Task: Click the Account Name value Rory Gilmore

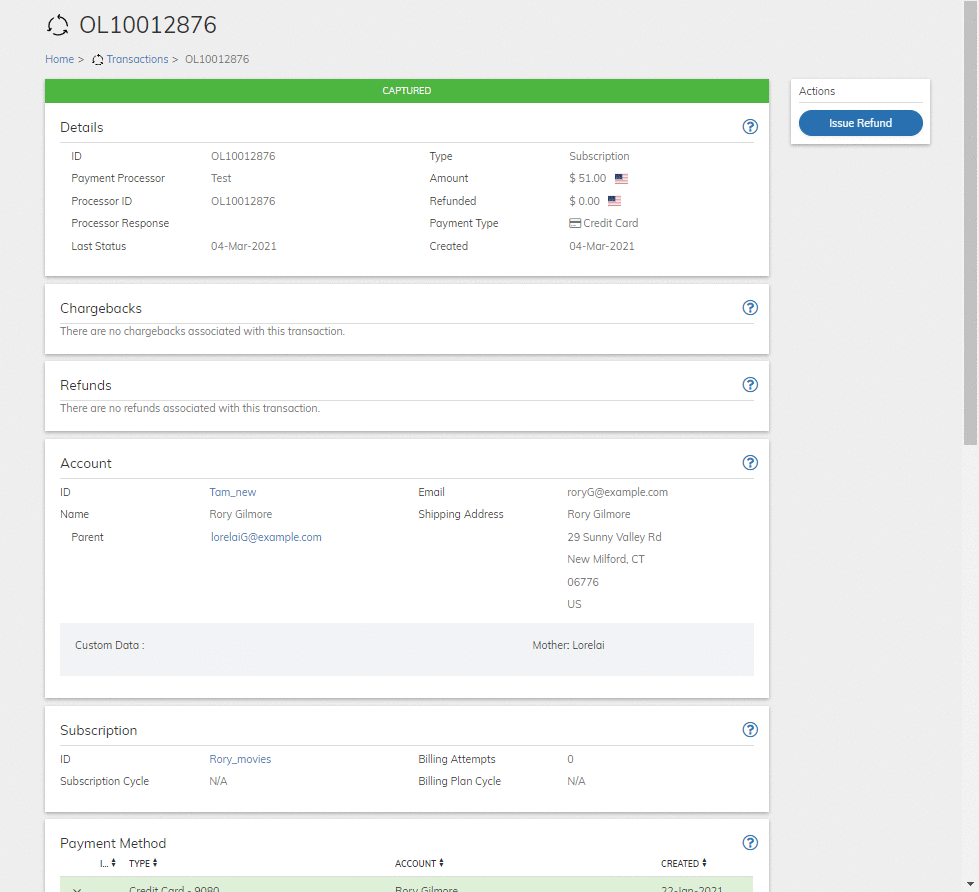Action: 240,514
